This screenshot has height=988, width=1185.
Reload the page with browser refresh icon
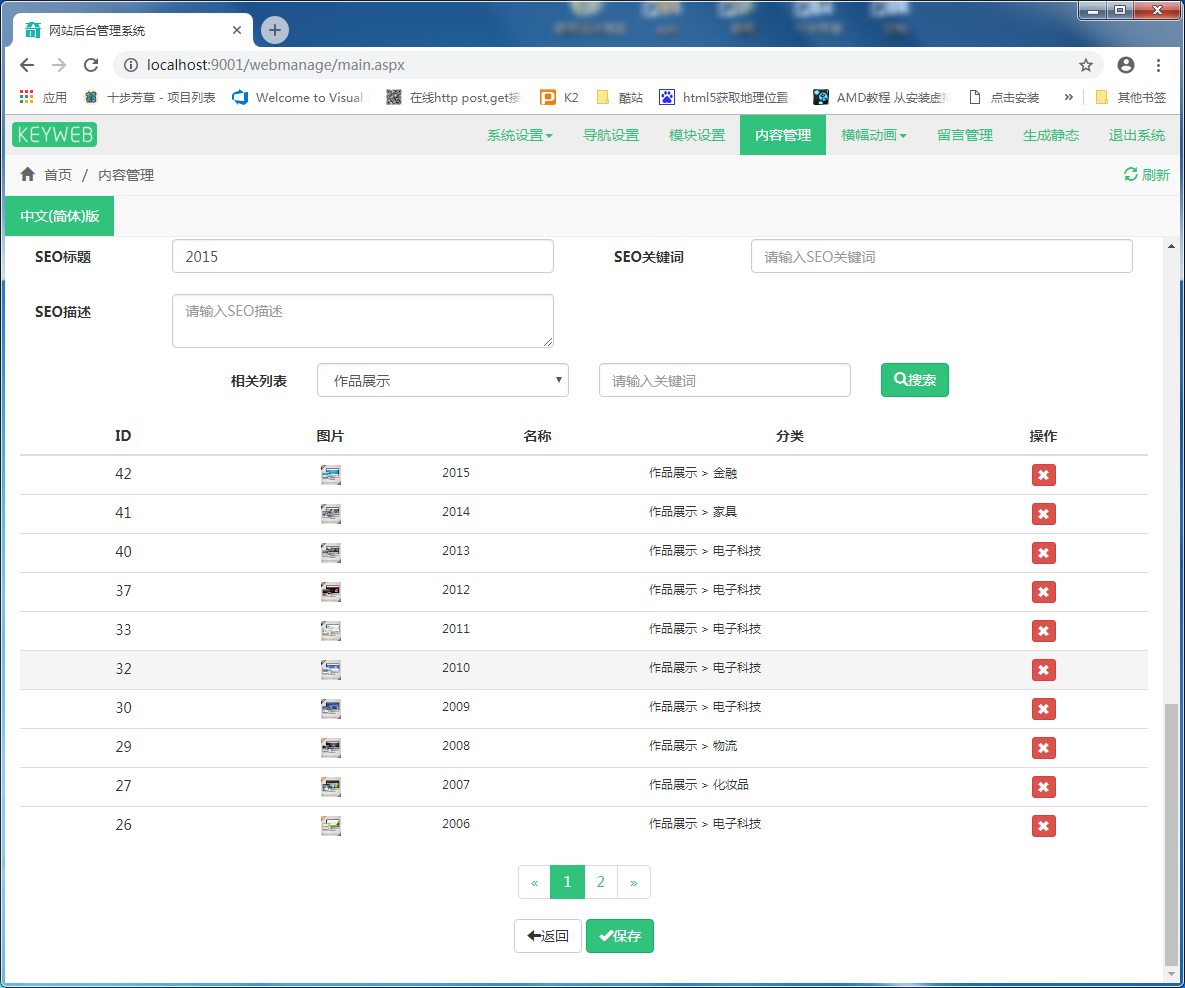coord(91,65)
